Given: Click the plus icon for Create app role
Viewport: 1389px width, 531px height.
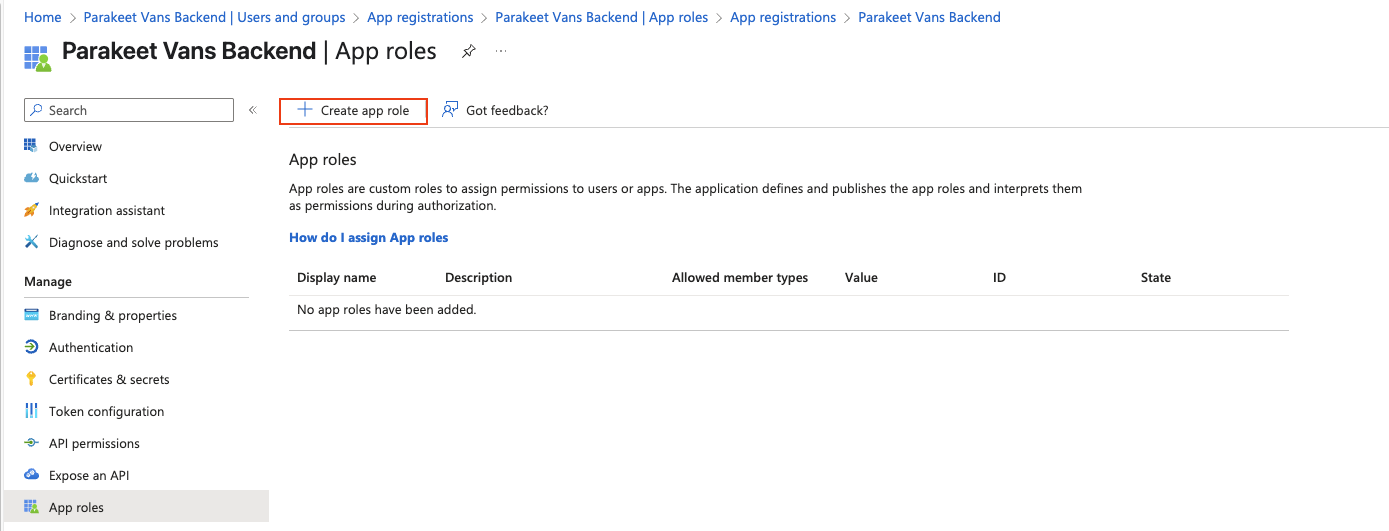Looking at the screenshot, I should pyautogui.click(x=305, y=110).
